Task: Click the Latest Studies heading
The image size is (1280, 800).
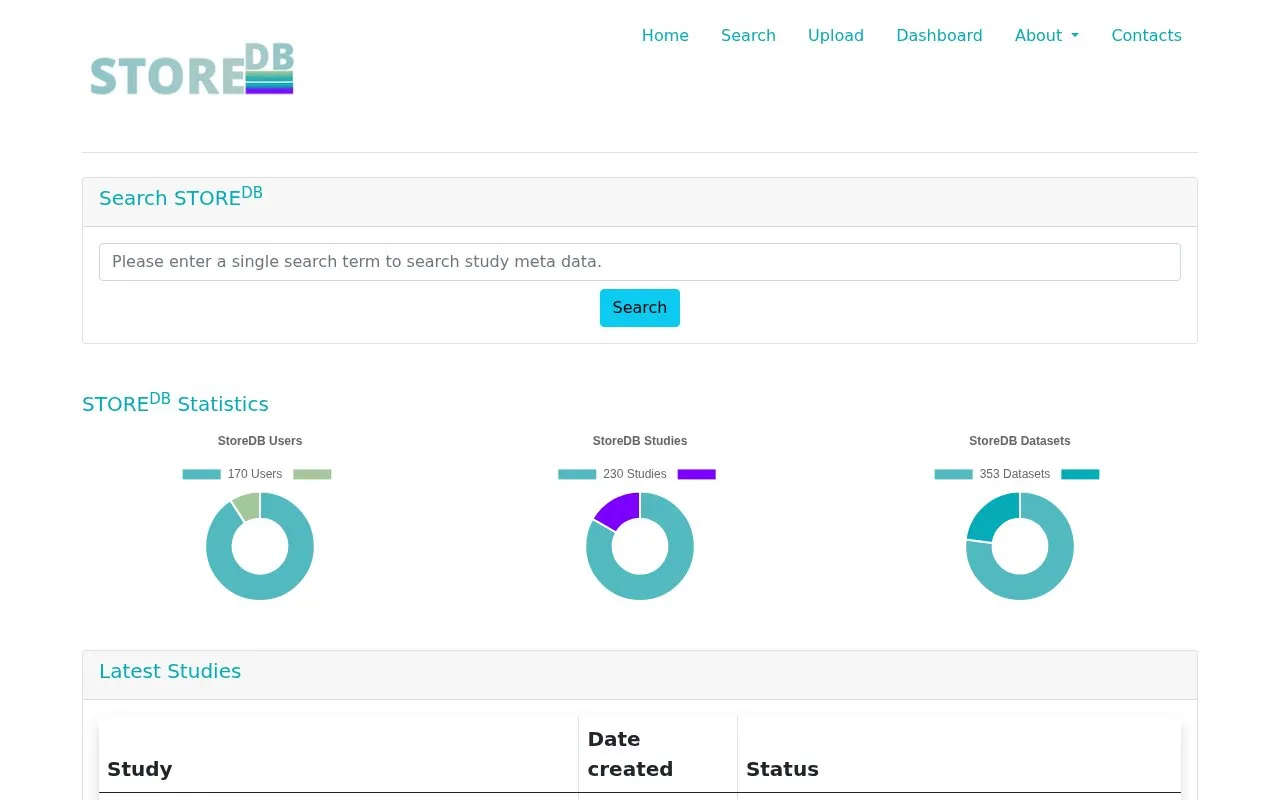Action: coord(170,671)
